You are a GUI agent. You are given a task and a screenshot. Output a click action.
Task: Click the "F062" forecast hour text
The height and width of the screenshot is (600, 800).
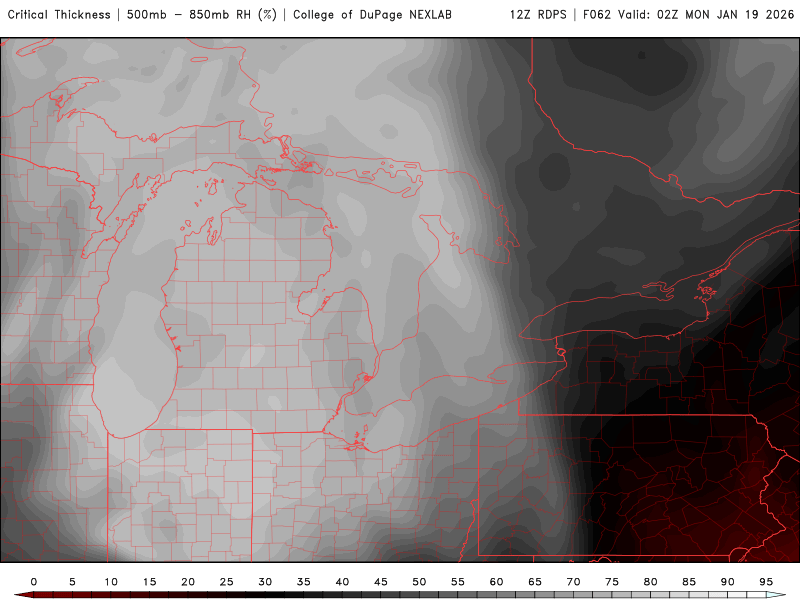pyautogui.click(x=597, y=15)
